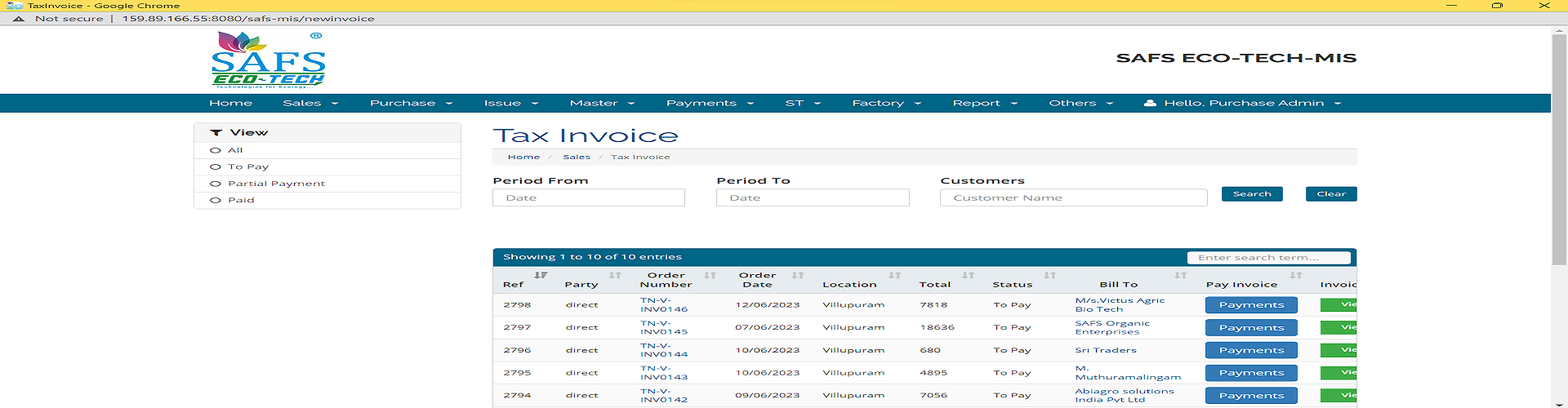
Task: Select the All view radio option
Action: pos(216,150)
